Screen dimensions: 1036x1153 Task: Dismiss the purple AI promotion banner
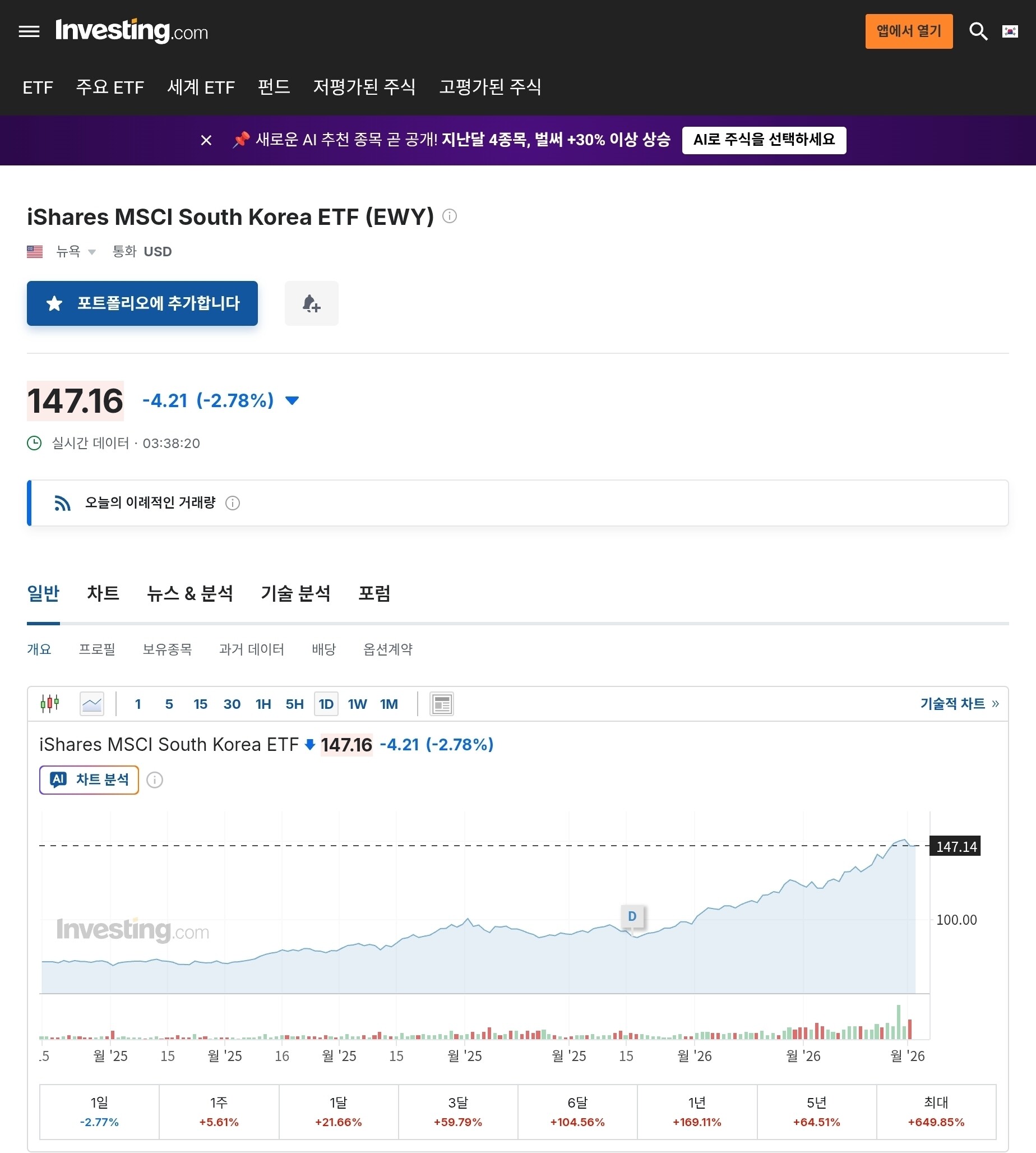(x=206, y=140)
